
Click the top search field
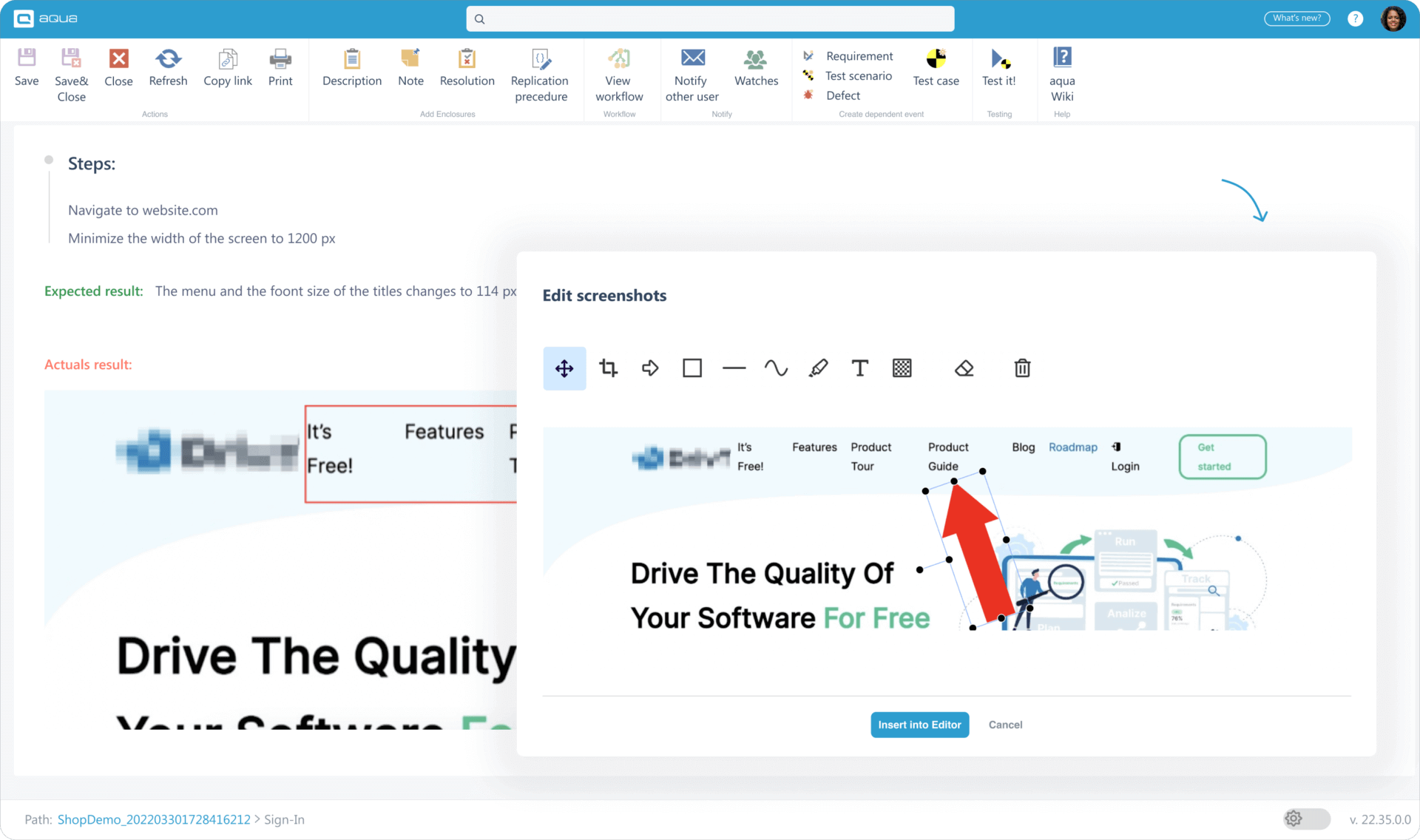[710, 18]
